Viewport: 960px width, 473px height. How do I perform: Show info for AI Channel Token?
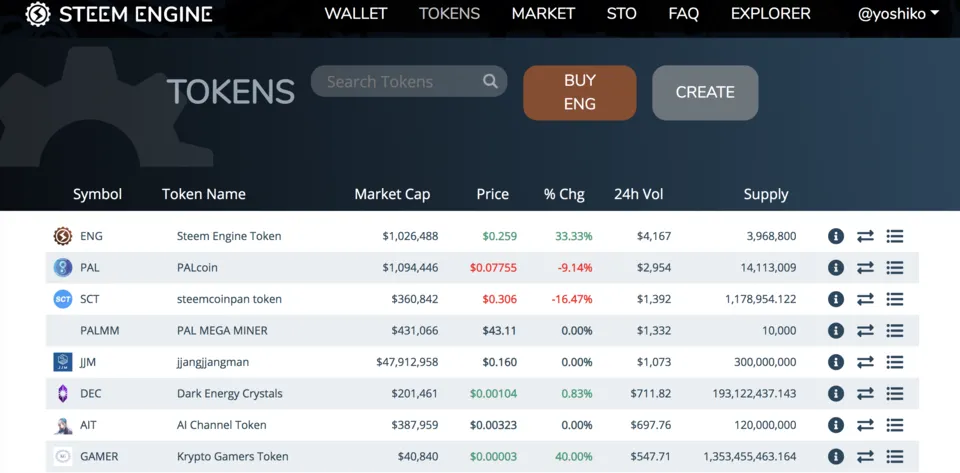(x=836, y=425)
